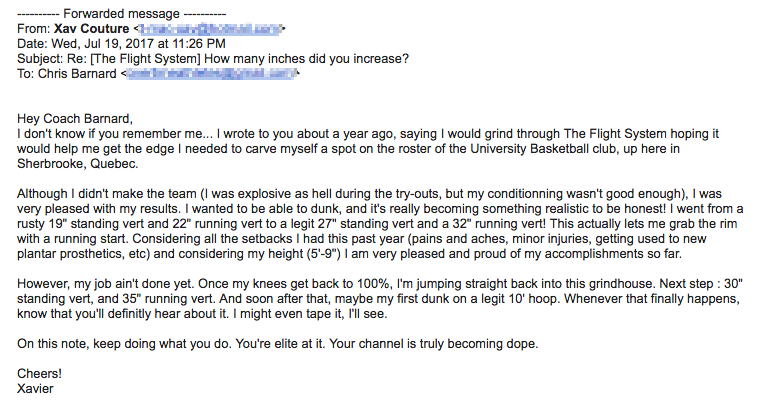Click the word However starting paragraph three
The image size is (781, 407).
point(42,283)
